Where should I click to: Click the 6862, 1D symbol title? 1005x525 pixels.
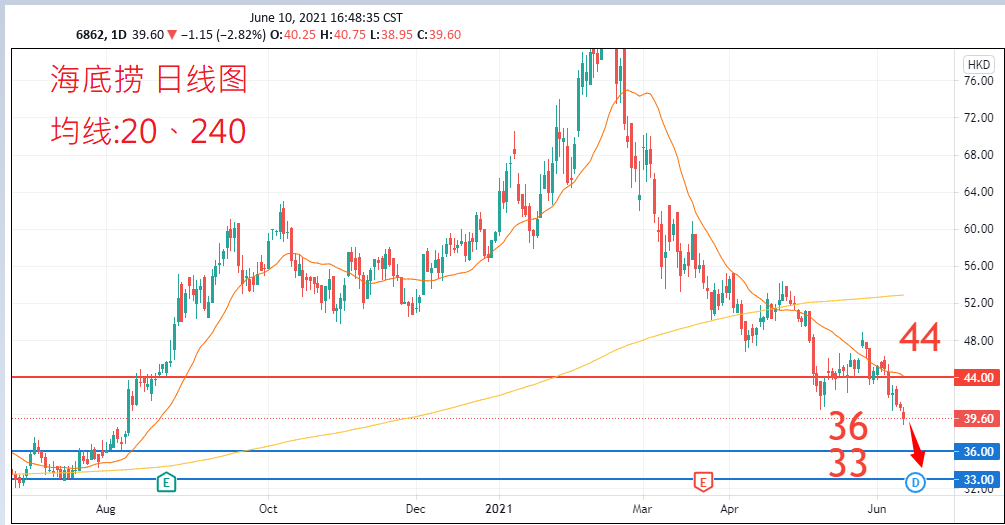[101, 35]
